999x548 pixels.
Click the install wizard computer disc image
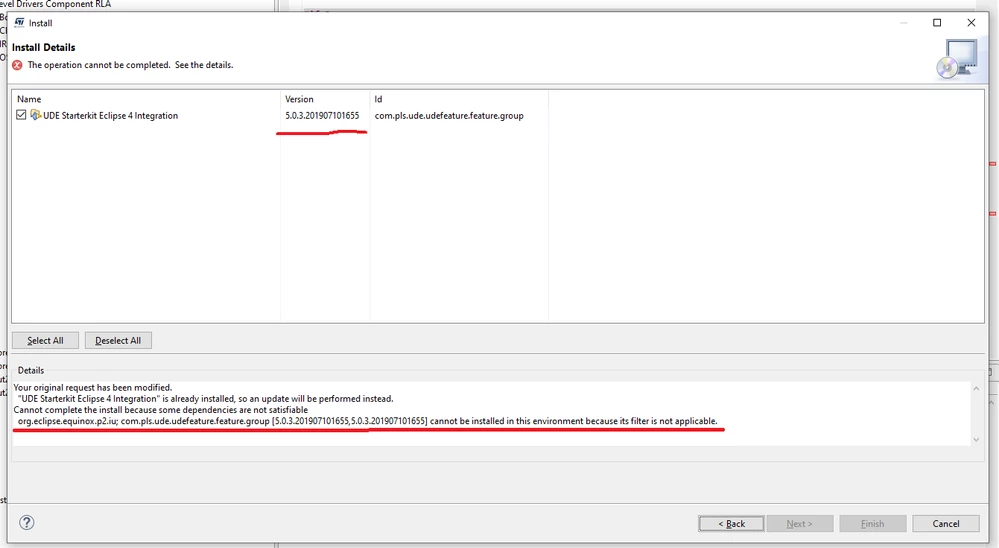957,59
